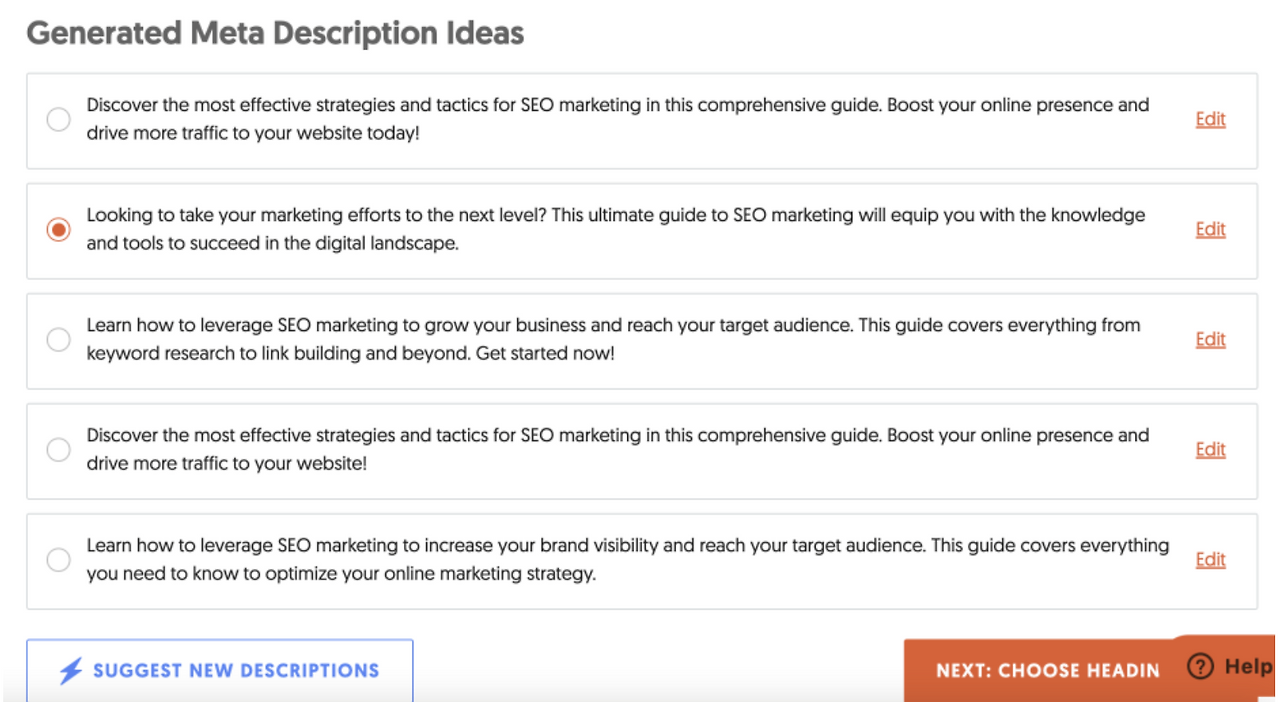1280x702 pixels.
Task: Pick the brand visibility description radio button
Action: pos(59,560)
